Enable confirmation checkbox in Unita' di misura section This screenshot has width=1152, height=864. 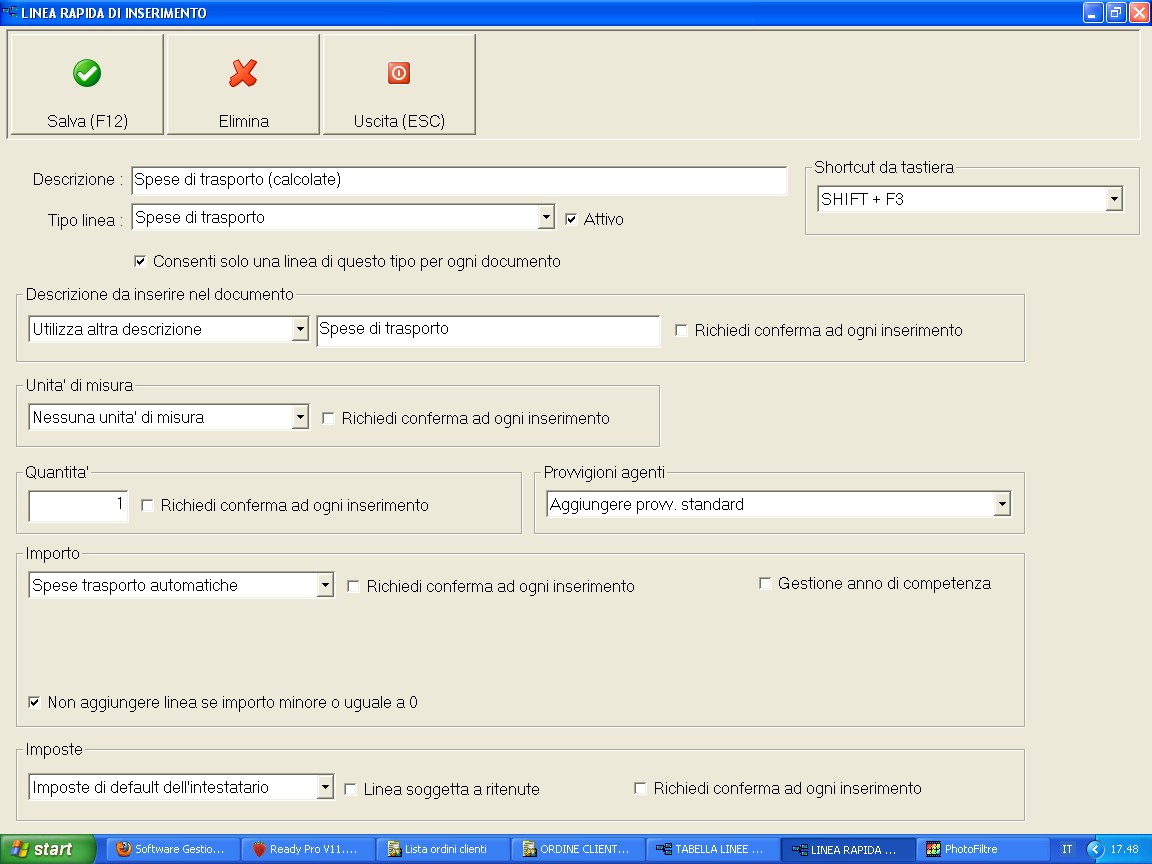328,418
